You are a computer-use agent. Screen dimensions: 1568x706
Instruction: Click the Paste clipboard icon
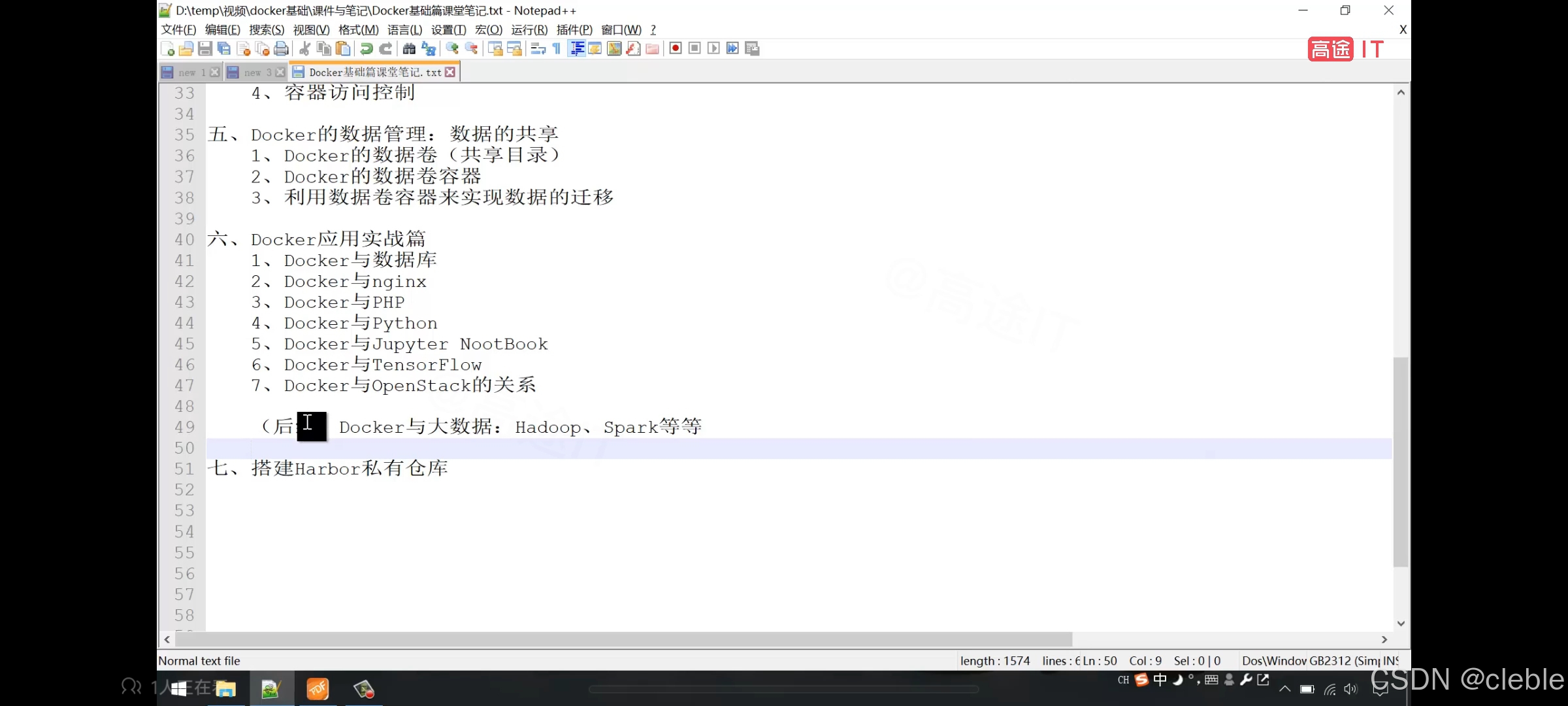[x=343, y=49]
